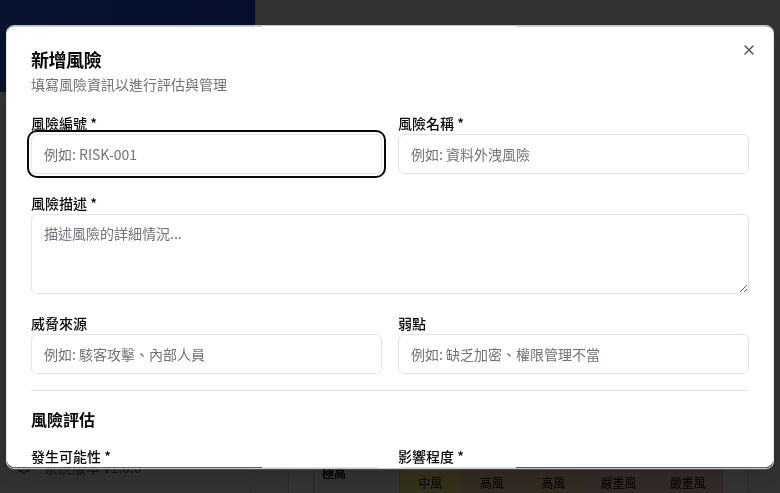The image size is (780, 493).
Task: Click the 填寫風險資訊 subtitle text
Action: [x=129, y=86]
